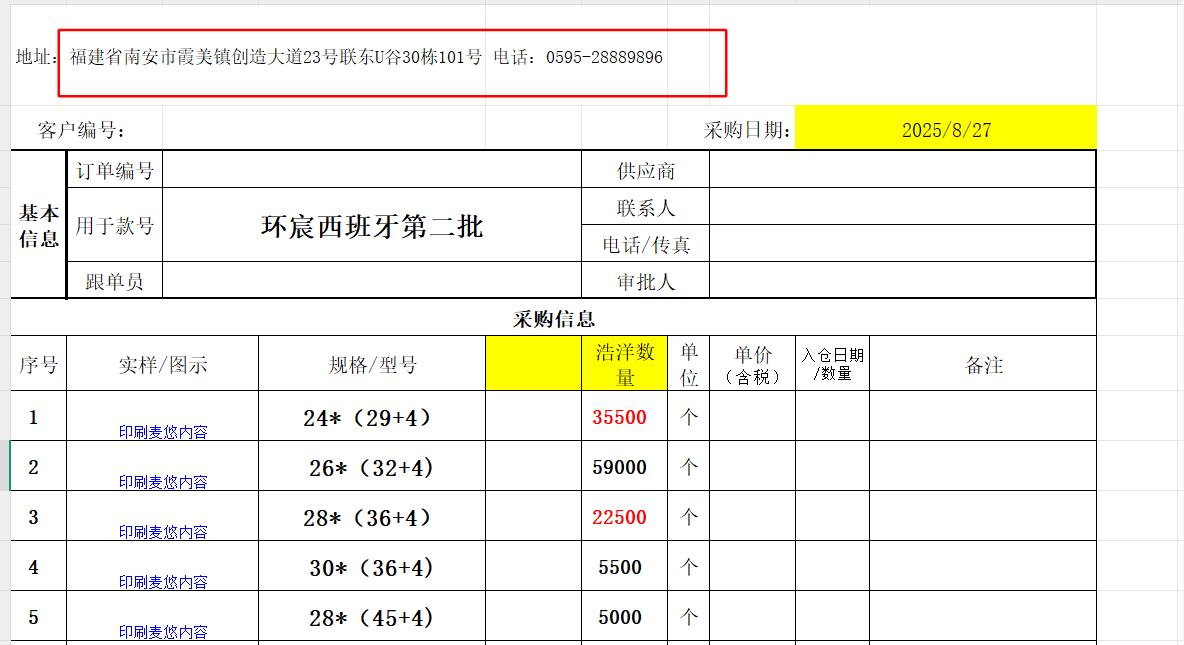Click the spec cell 30*(36+4)
The height and width of the screenshot is (645, 1184).
pos(371,567)
